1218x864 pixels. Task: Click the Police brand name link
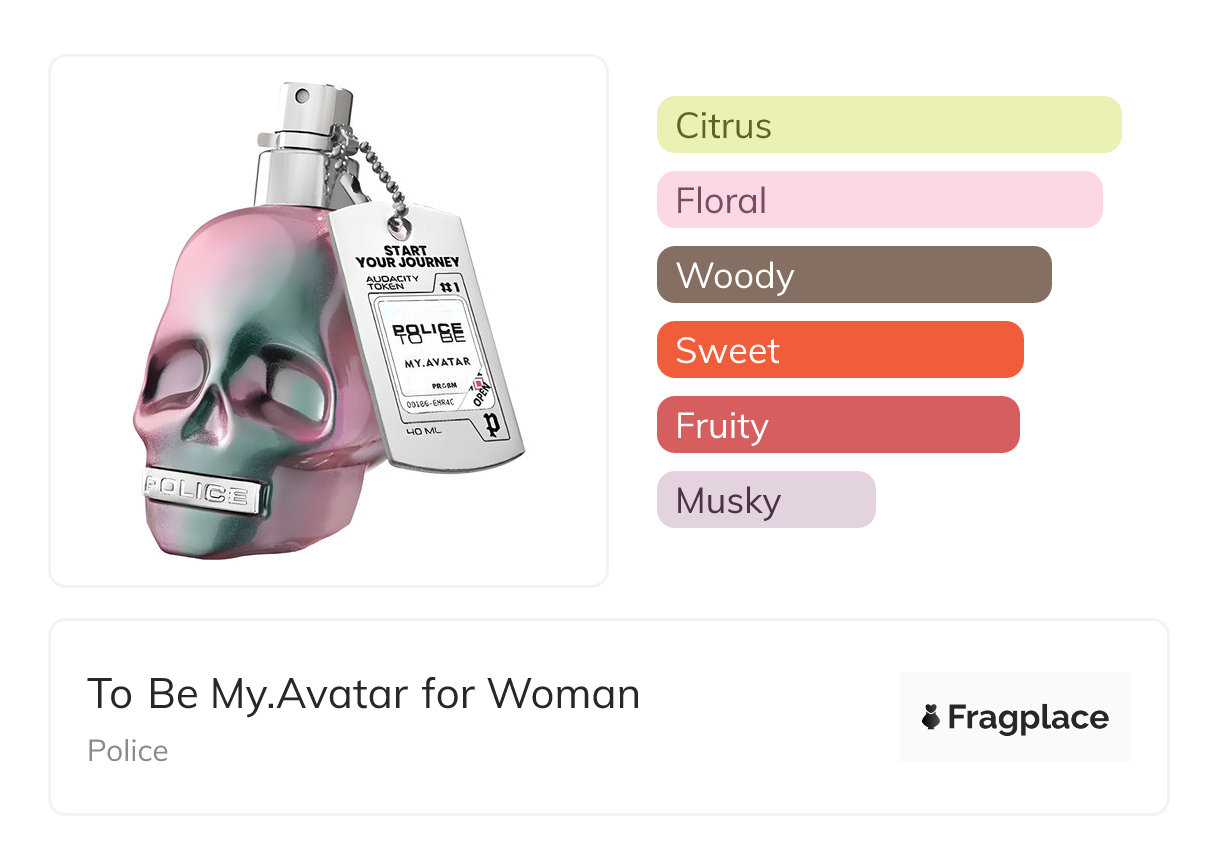pyautogui.click(x=128, y=751)
